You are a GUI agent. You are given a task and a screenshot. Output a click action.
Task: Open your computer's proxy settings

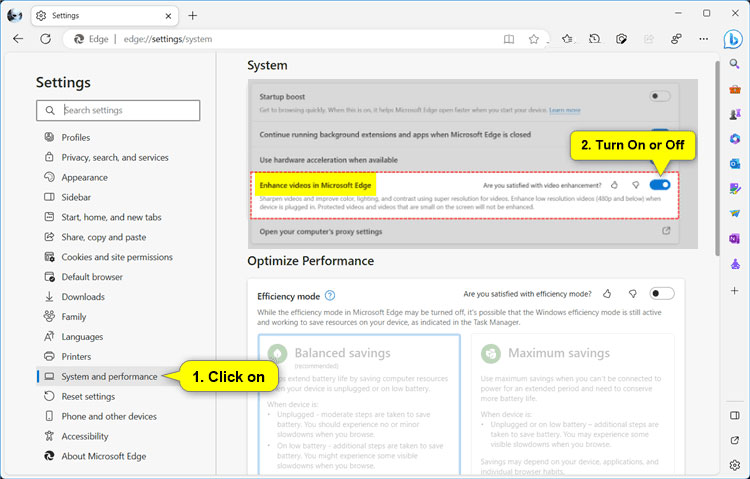coord(463,232)
